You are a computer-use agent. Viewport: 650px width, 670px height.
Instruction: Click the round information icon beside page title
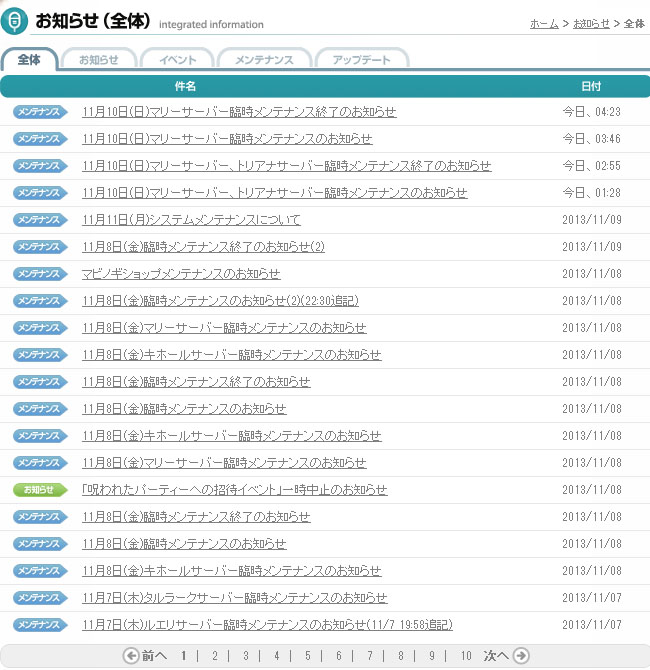click(14, 20)
